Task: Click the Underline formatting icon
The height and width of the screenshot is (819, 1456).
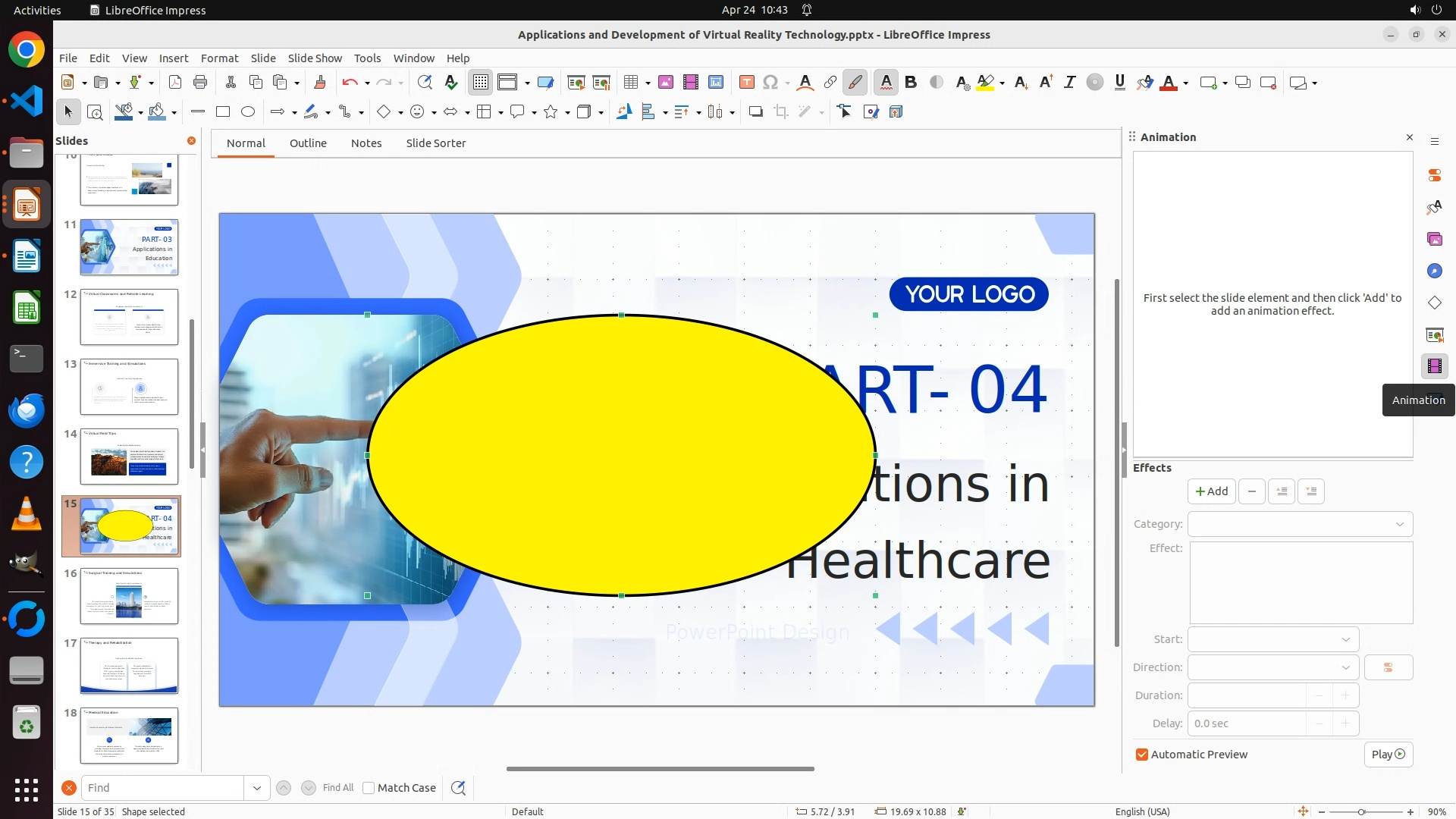Action: (x=1119, y=83)
